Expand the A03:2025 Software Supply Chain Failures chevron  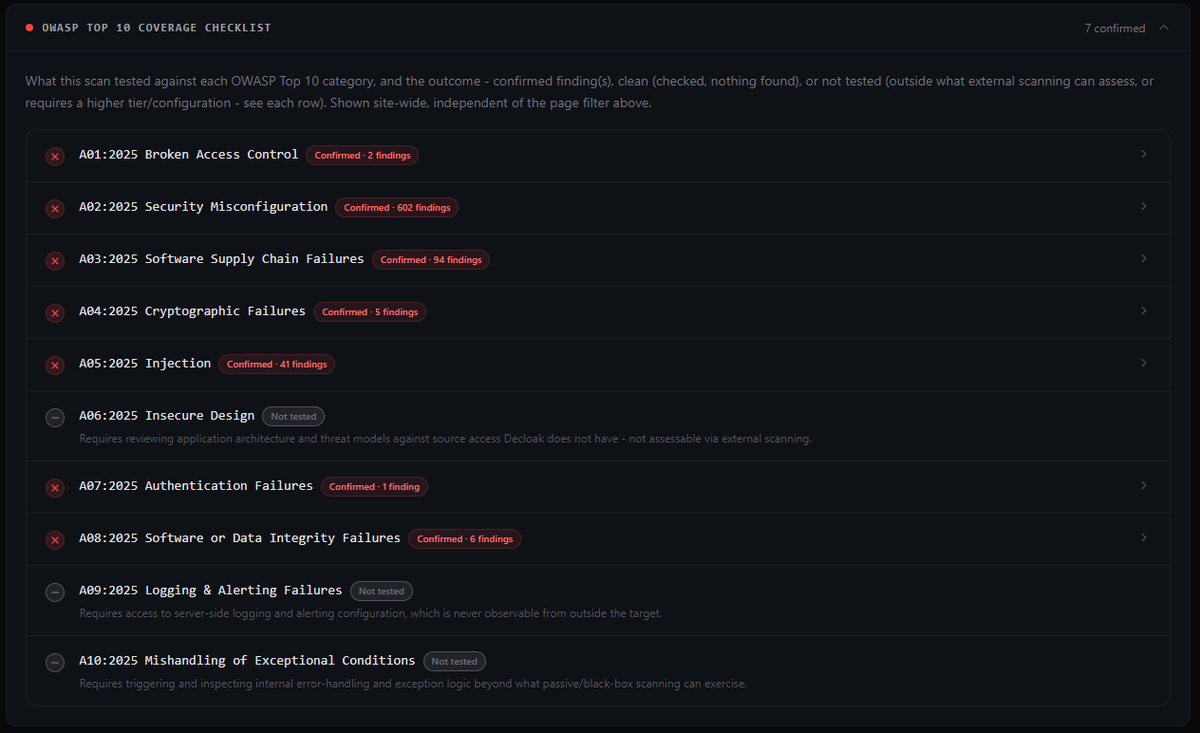tap(1144, 258)
